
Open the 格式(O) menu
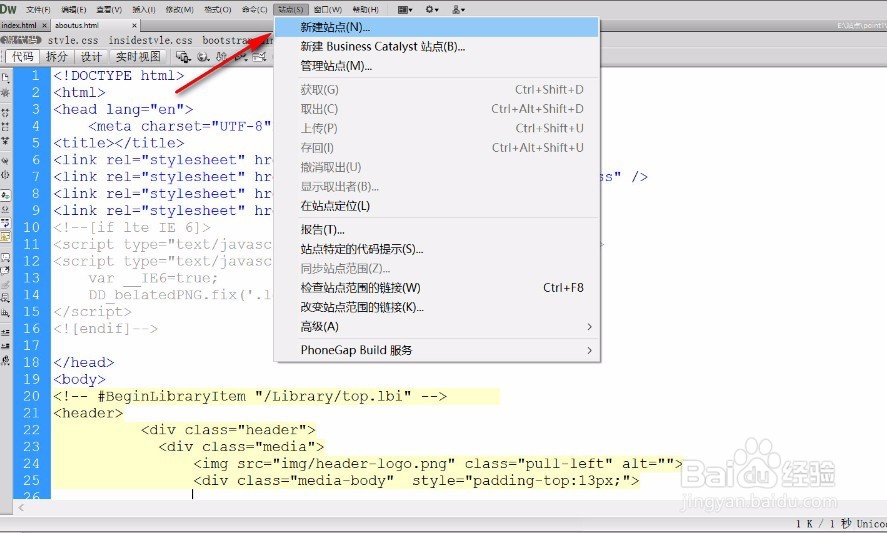pyautogui.click(x=218, y=10)
